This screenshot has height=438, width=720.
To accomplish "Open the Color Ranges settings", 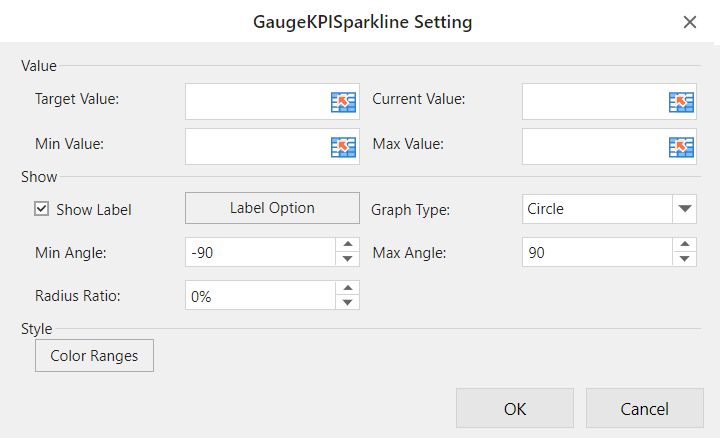I will [x=94, y=355].
